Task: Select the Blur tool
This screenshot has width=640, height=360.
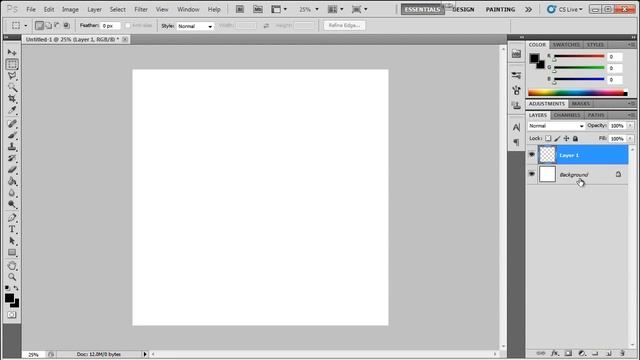Action: tap(12, 193)
